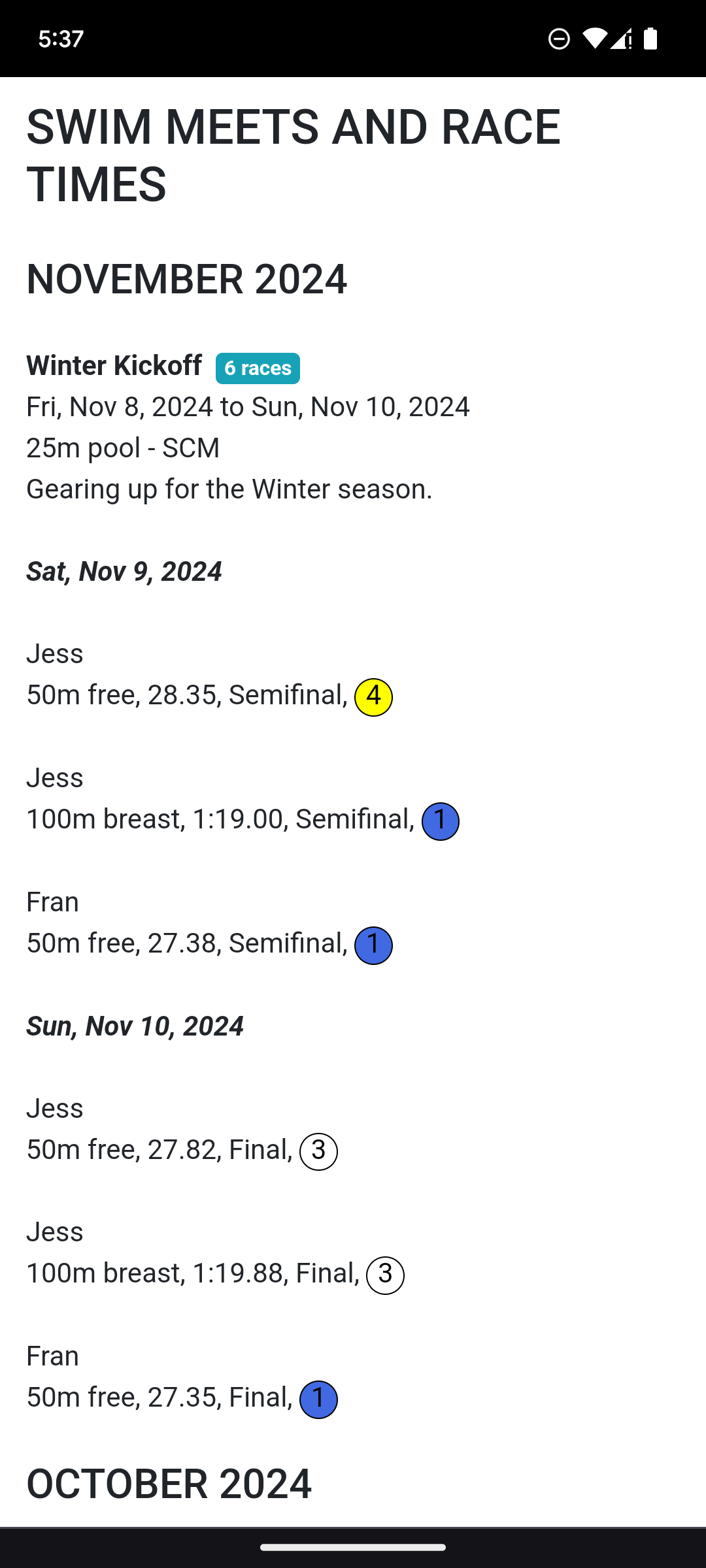Select Jess's 50m free 28.35 semifinal race
The image size is (706, 1568).
[x=186, y=695]
